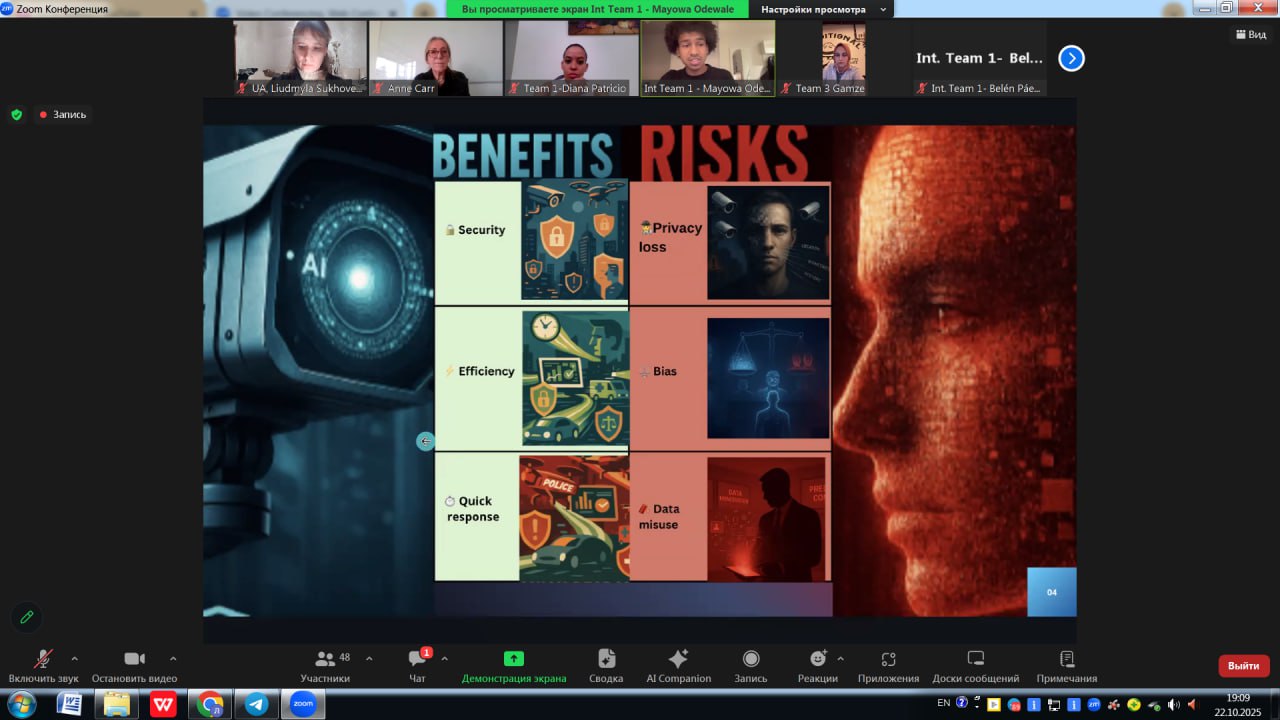Open the Chat panel
The image size is (1280, 720).
click(418, 660)
